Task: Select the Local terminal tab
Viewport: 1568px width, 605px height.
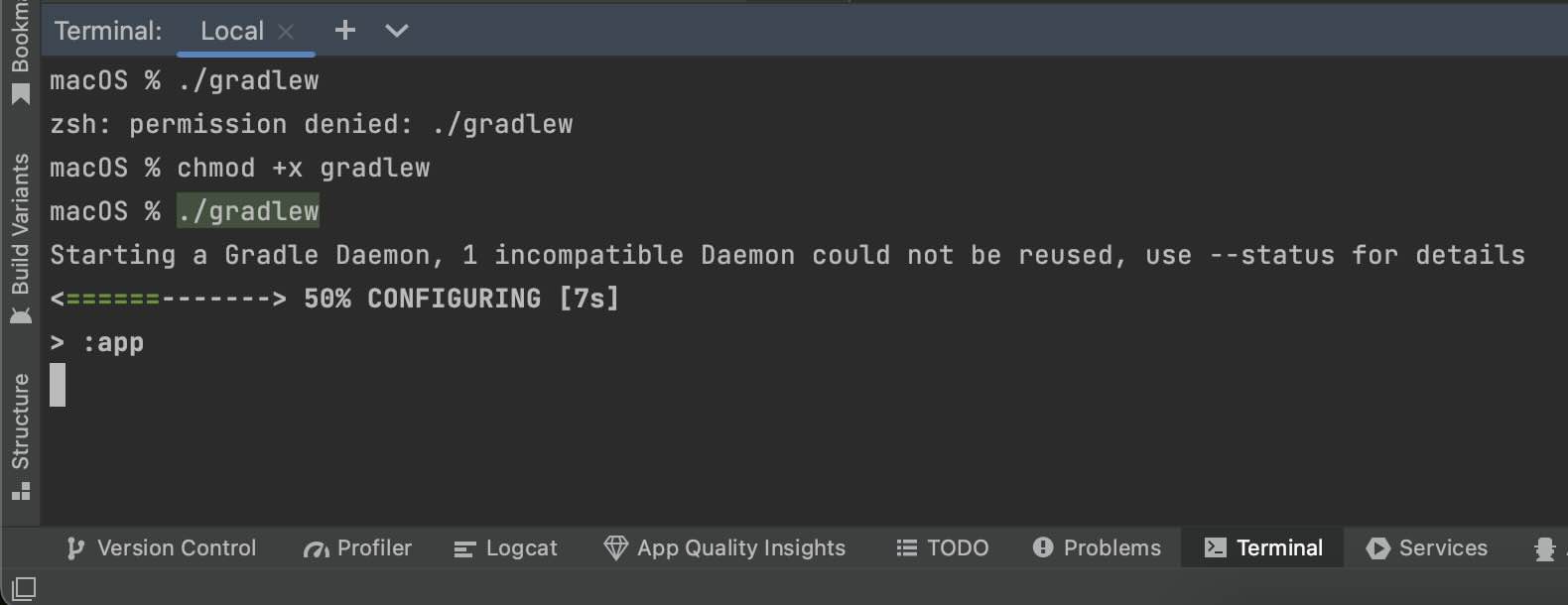Action: (232, 30)
